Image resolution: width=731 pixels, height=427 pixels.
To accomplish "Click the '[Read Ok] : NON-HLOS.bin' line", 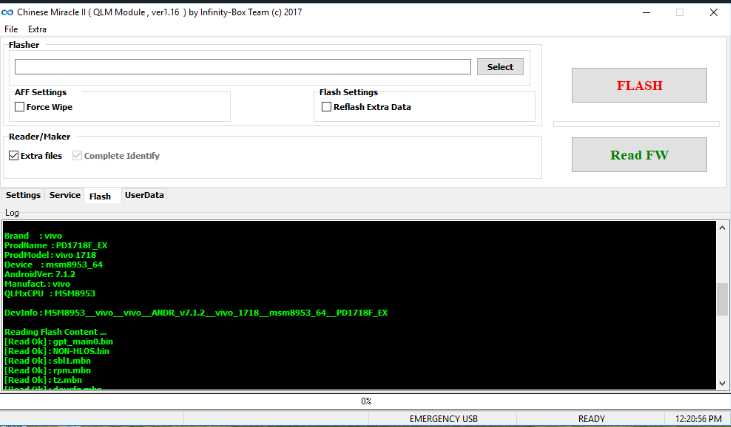I will pyautogui.click(x=57, y=351).
